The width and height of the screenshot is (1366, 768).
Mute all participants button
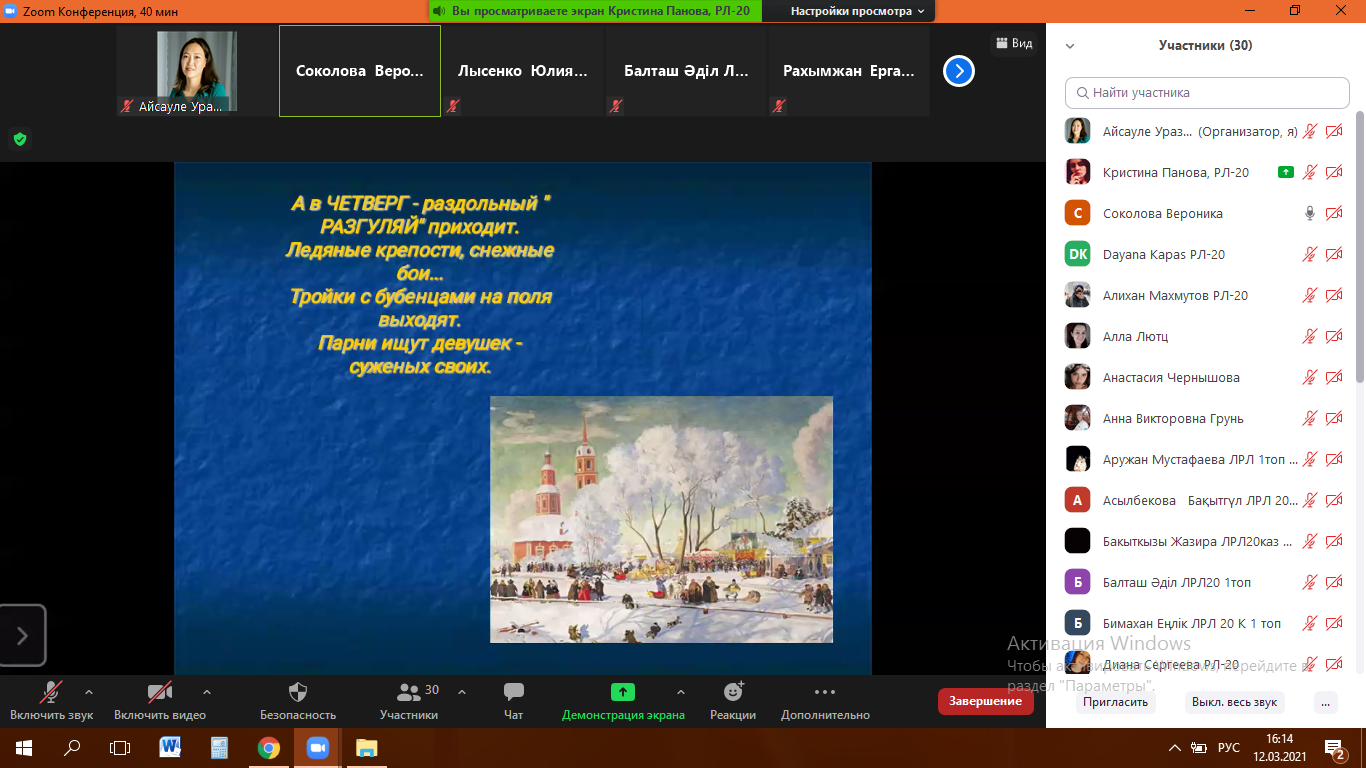pyautogui.click(x=1234, y=702)
